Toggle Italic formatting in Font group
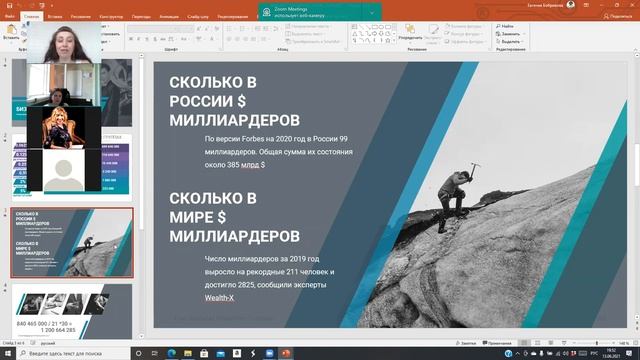 (139, 39)
